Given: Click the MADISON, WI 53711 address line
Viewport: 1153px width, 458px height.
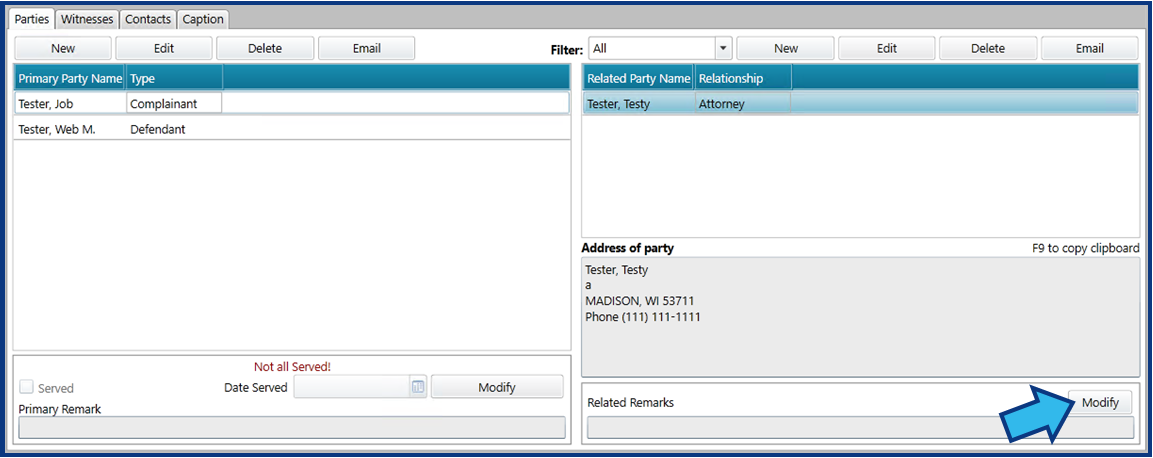Looking at the screenshot, I should pos(639,301).
